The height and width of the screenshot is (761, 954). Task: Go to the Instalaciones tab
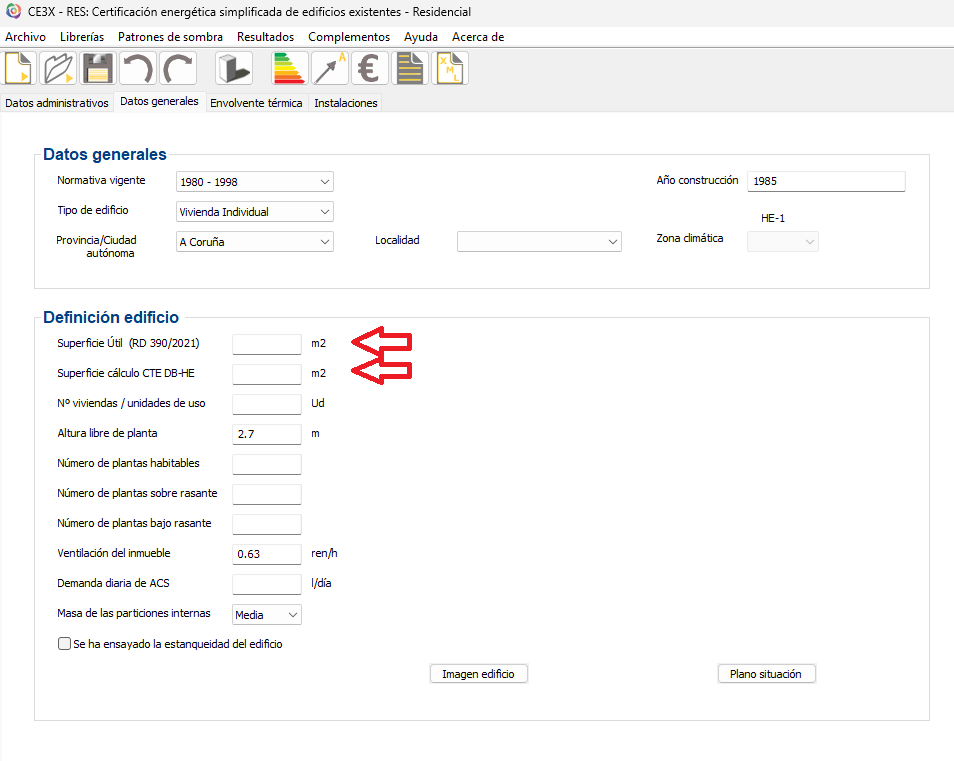click(x=346, y=103)
